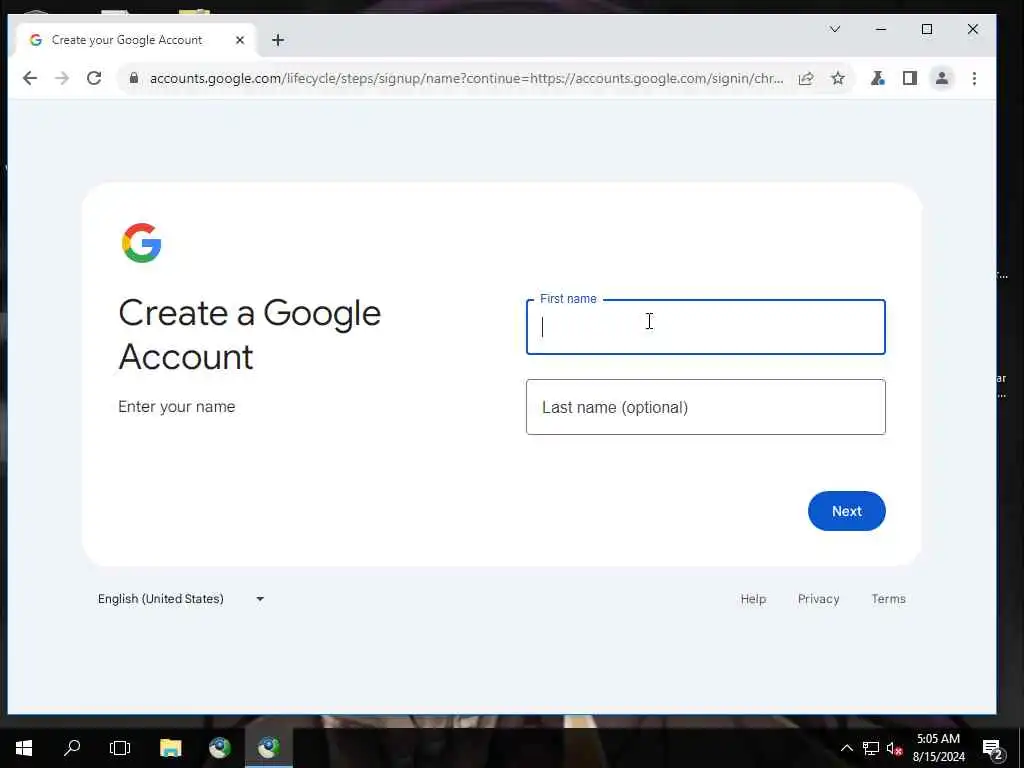Screen dimensions: 1024x768
Task: Open the Terms link
Action: point(888,599)
